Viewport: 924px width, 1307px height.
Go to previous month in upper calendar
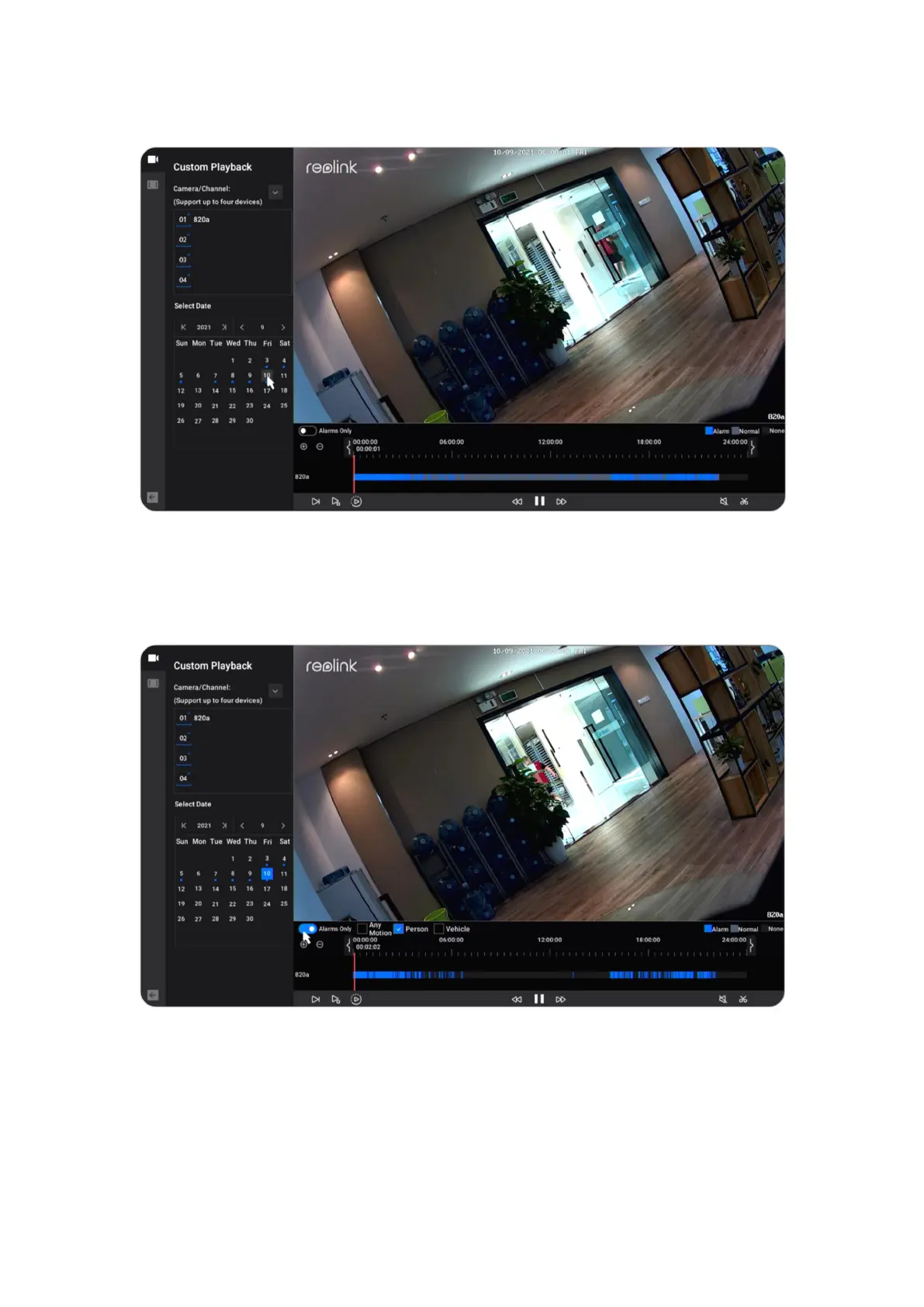coord(242,327)
